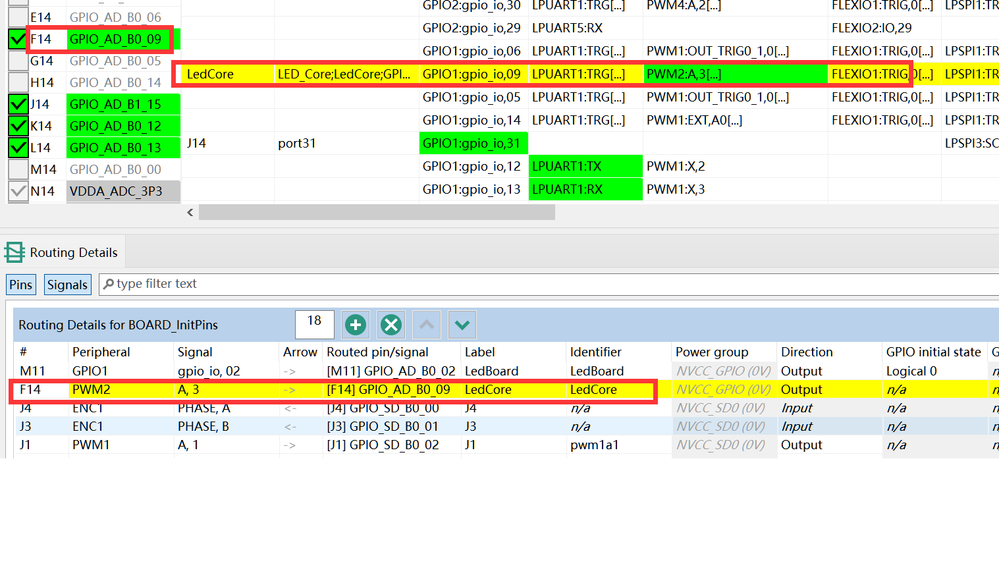
Task: Click the horizontal scrollbar left arrow
Action: (x=190, y=212)
